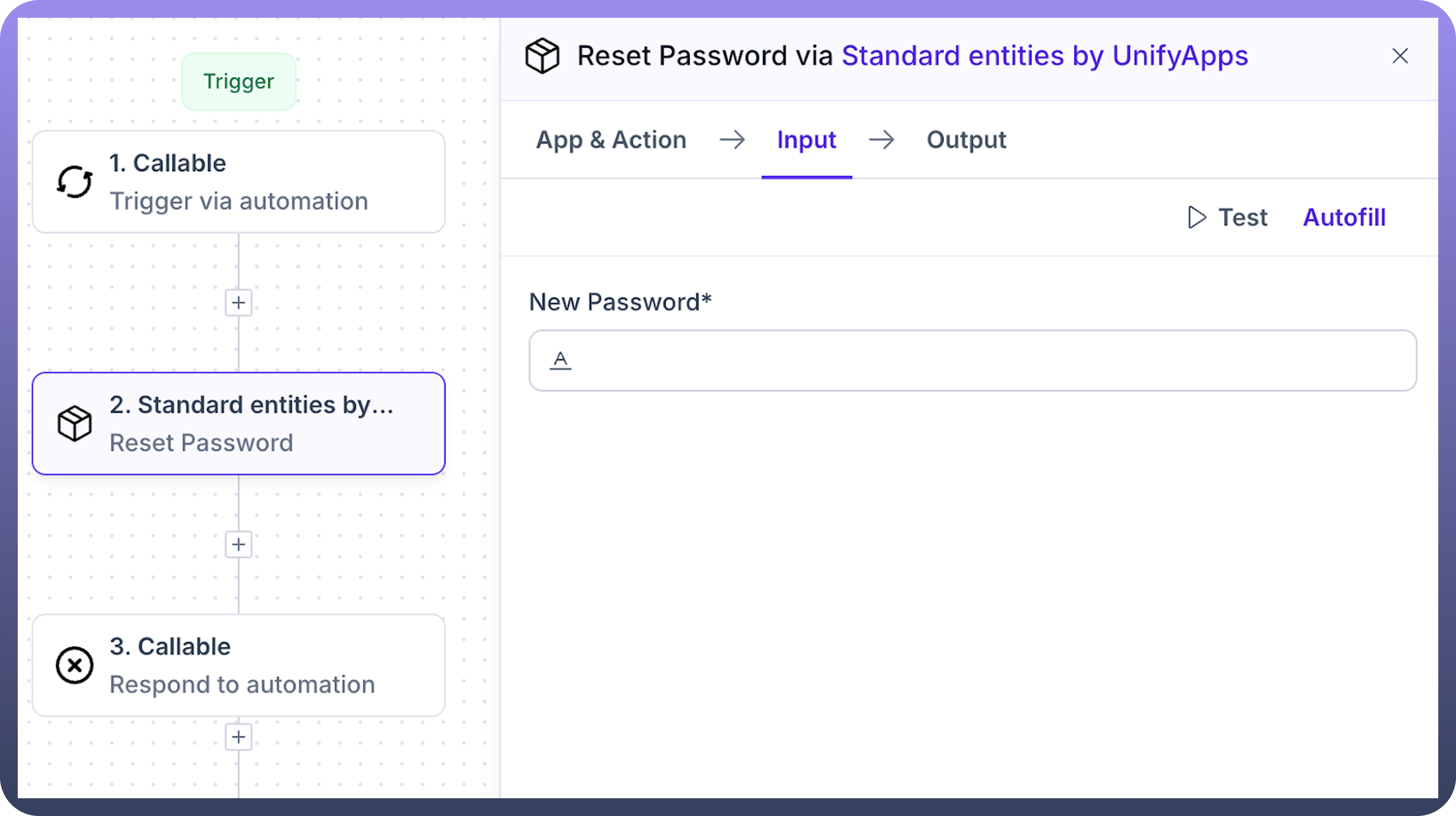Close the Reset Password configuration panel
Image resolution: width=1456 pixels, height=816 pixels.
pyautogui.click(x=1400, y=55)
